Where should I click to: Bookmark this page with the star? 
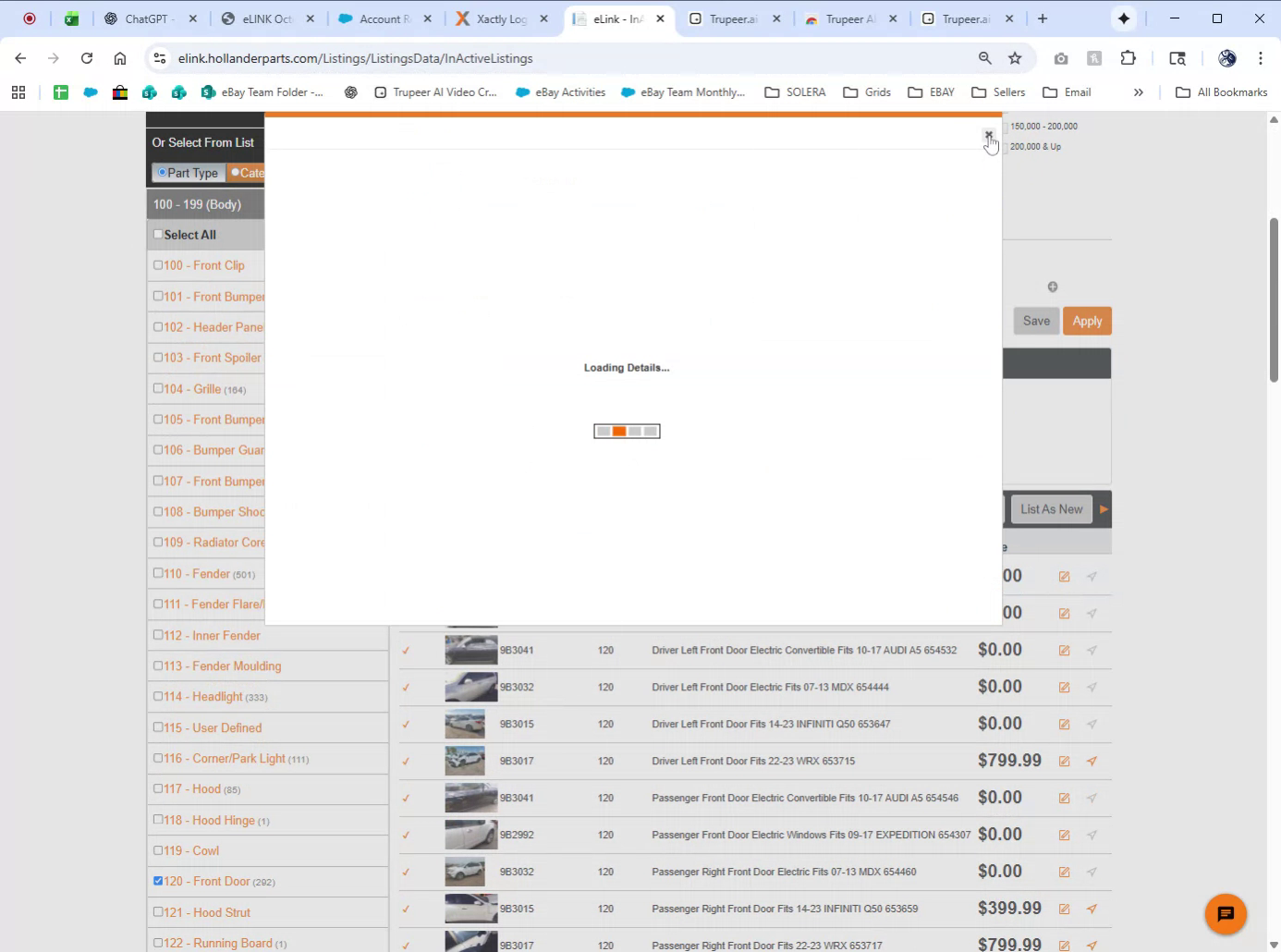(x=1015, y=58)
